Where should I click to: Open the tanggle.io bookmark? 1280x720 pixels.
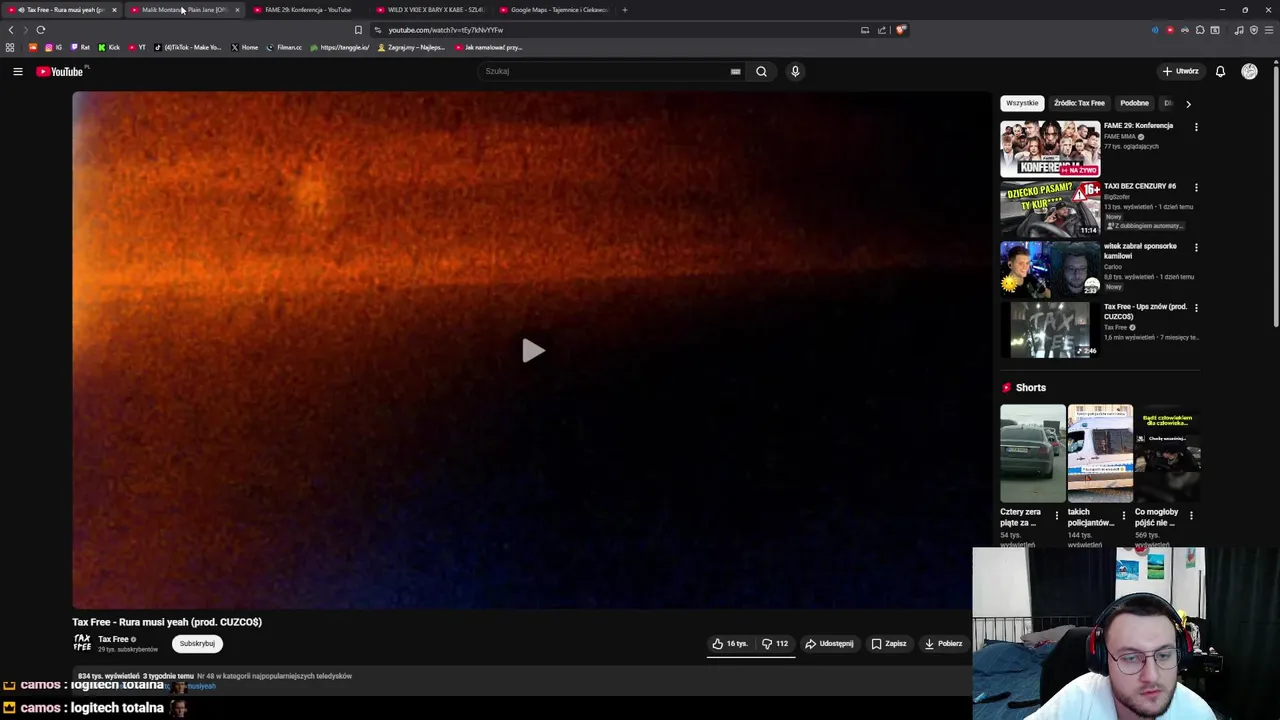[340, 47]
